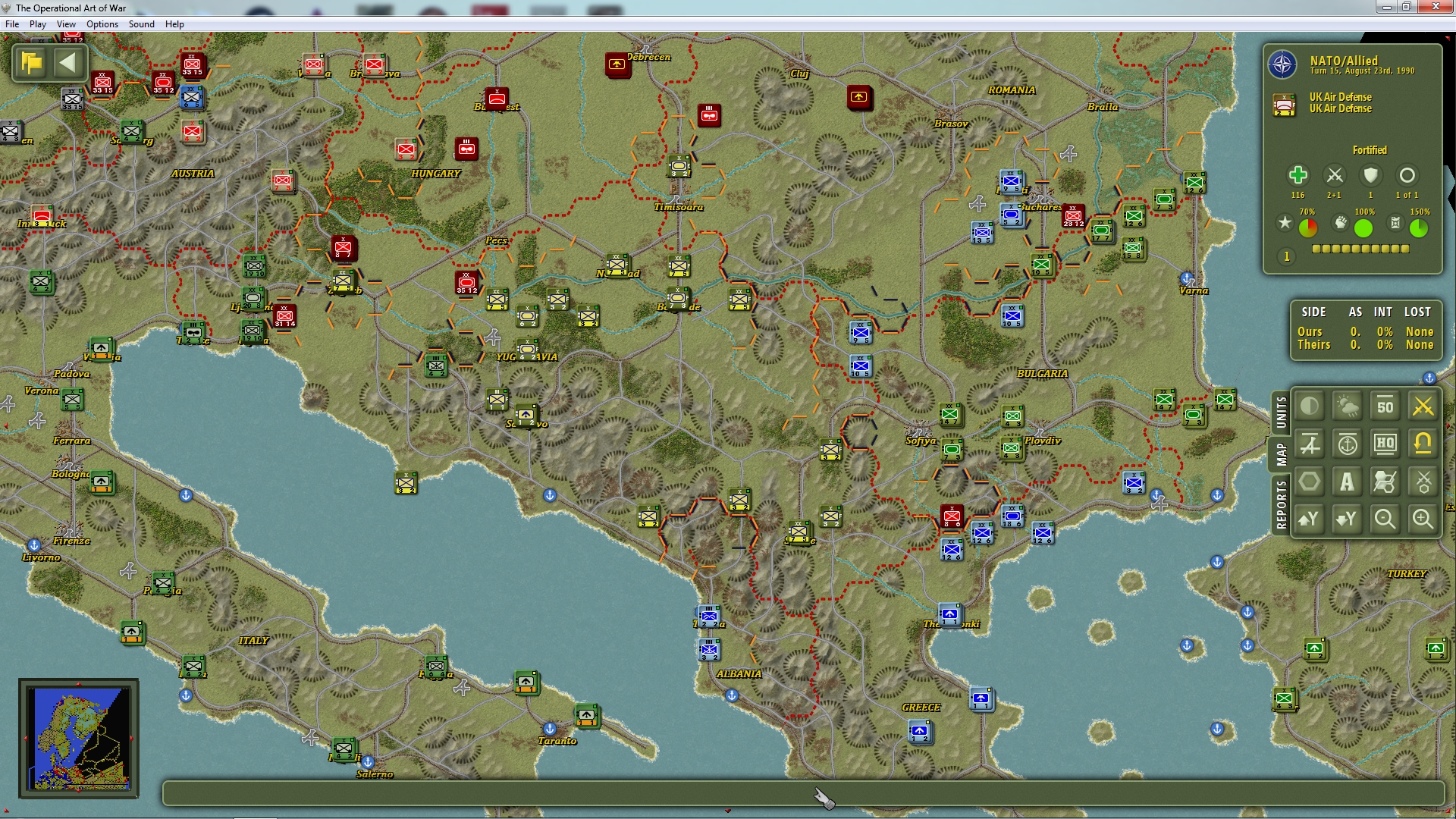The width and height of the screenshot is (1456, 819).
Task: Open the Sound menu
Action: [x=142, y=24]
